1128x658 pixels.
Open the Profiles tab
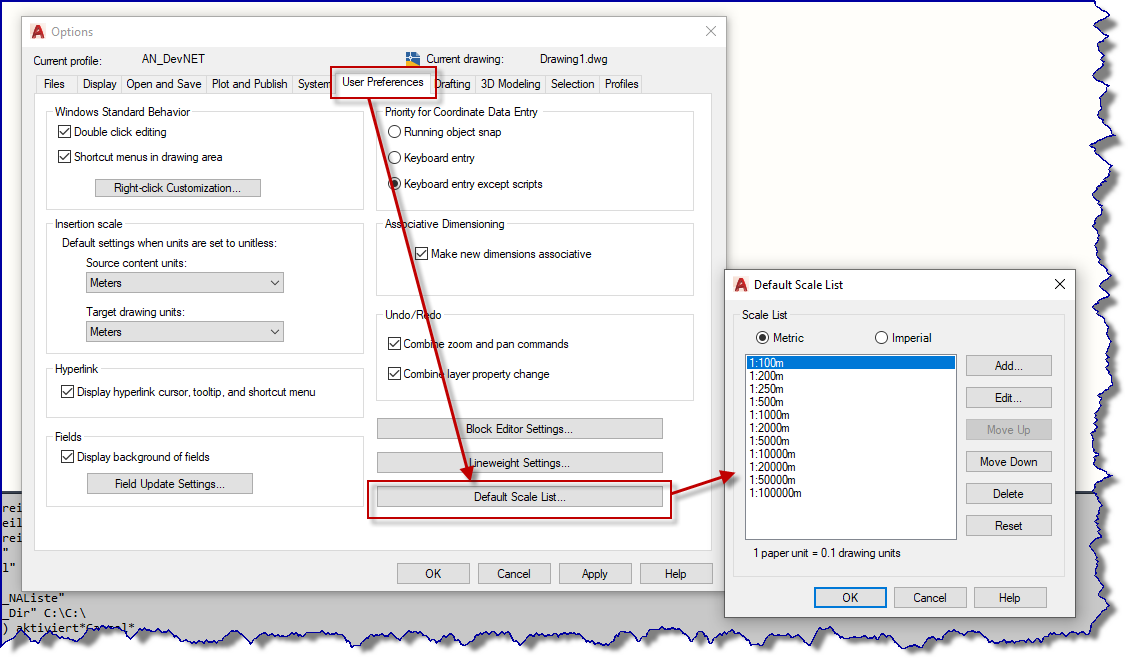[621, 84]
